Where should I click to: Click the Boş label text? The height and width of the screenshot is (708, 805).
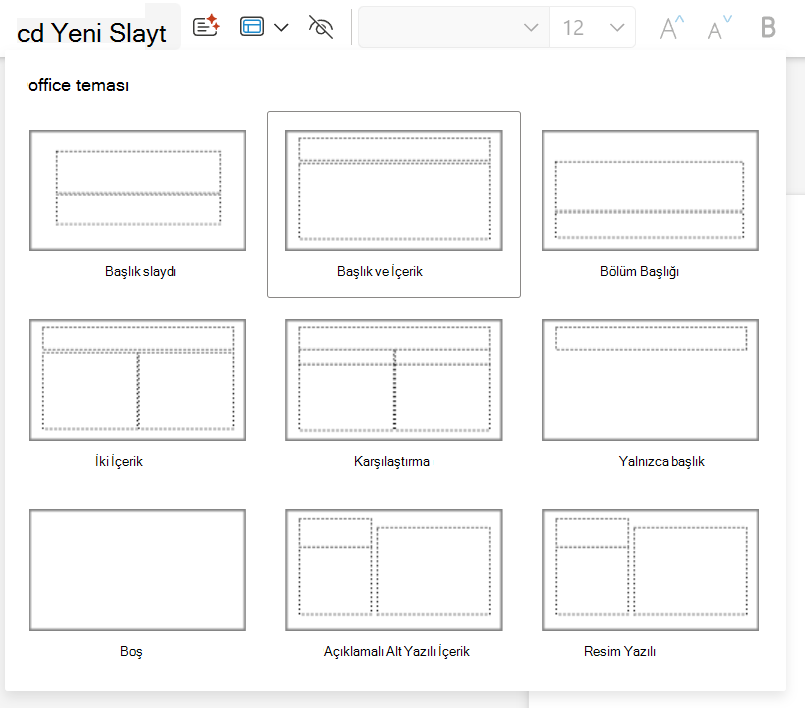131,651
